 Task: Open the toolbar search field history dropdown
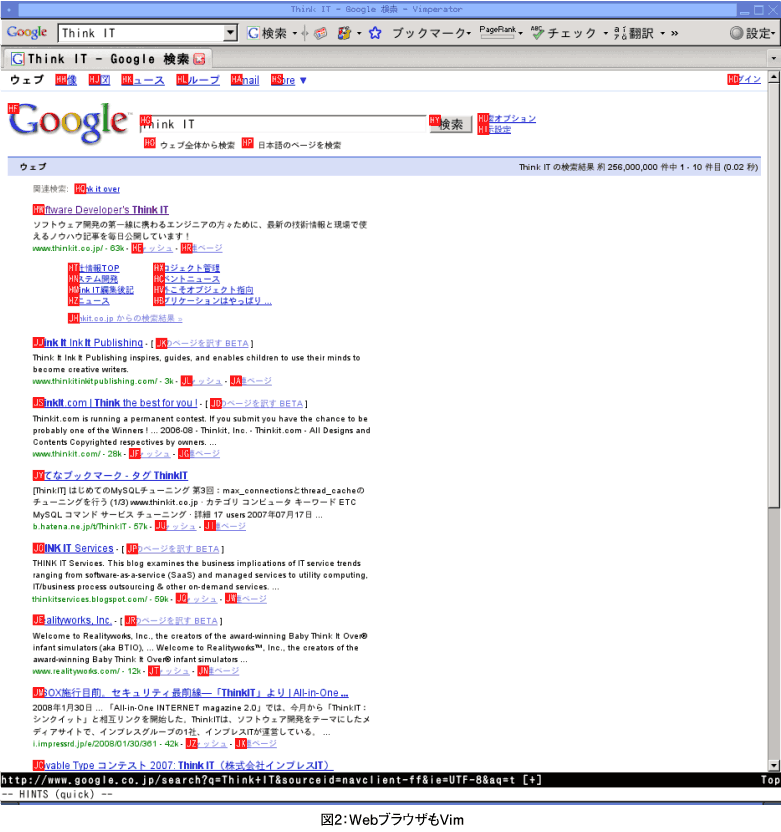[230, 32]
